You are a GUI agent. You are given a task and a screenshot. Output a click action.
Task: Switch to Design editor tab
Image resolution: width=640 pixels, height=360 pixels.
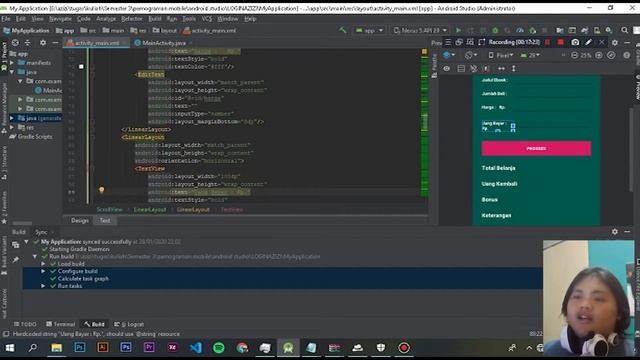[80, 220]
